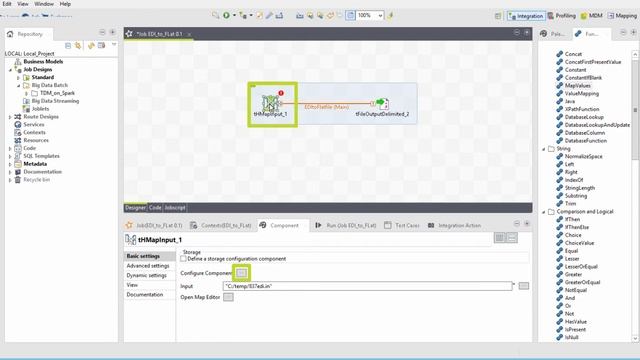Click the Configure Component ellipsis button
The image size is (640, 360).
pos(241,273)
